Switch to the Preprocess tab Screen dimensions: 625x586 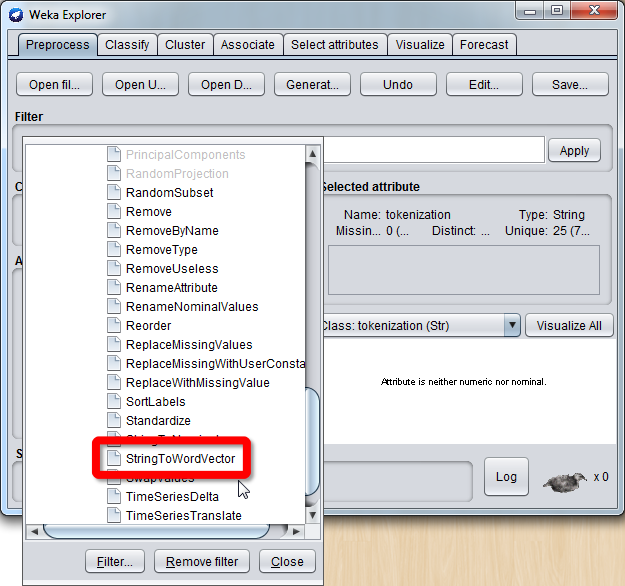pos(57,45)
